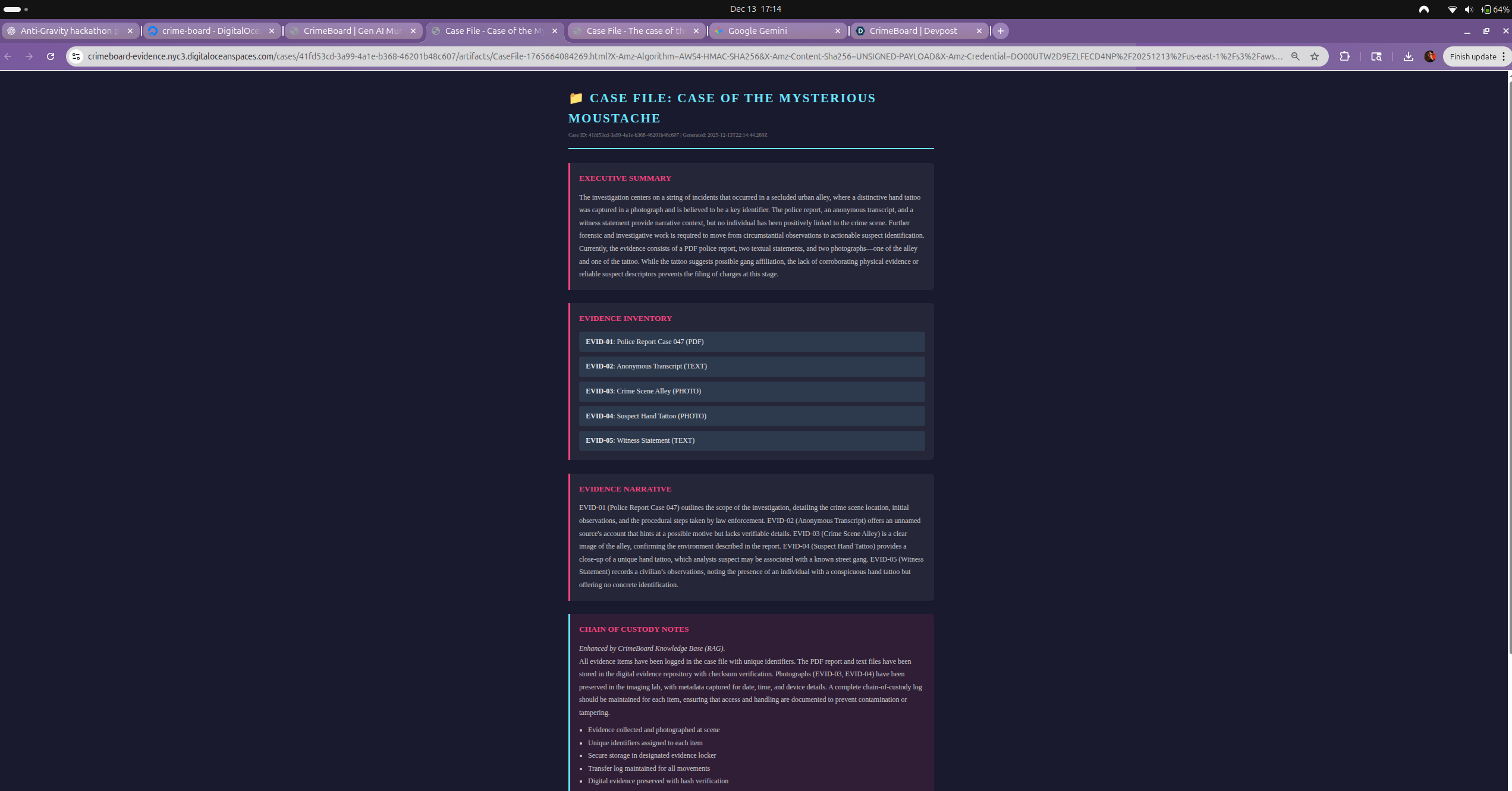Viewport: 1512px width, 791px height.
Task: Click the tab search icon in the toolbar
Action: [x=1376, y=56]
